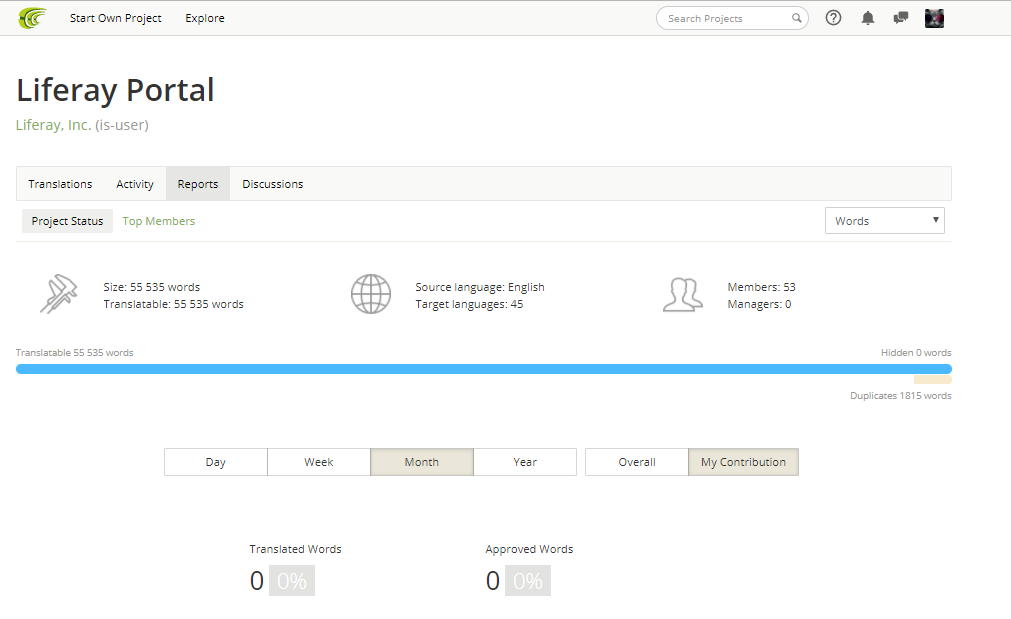1011x619 pixels.
Task: Click 'Target languages: 45' text
Action: pos(469,304)
